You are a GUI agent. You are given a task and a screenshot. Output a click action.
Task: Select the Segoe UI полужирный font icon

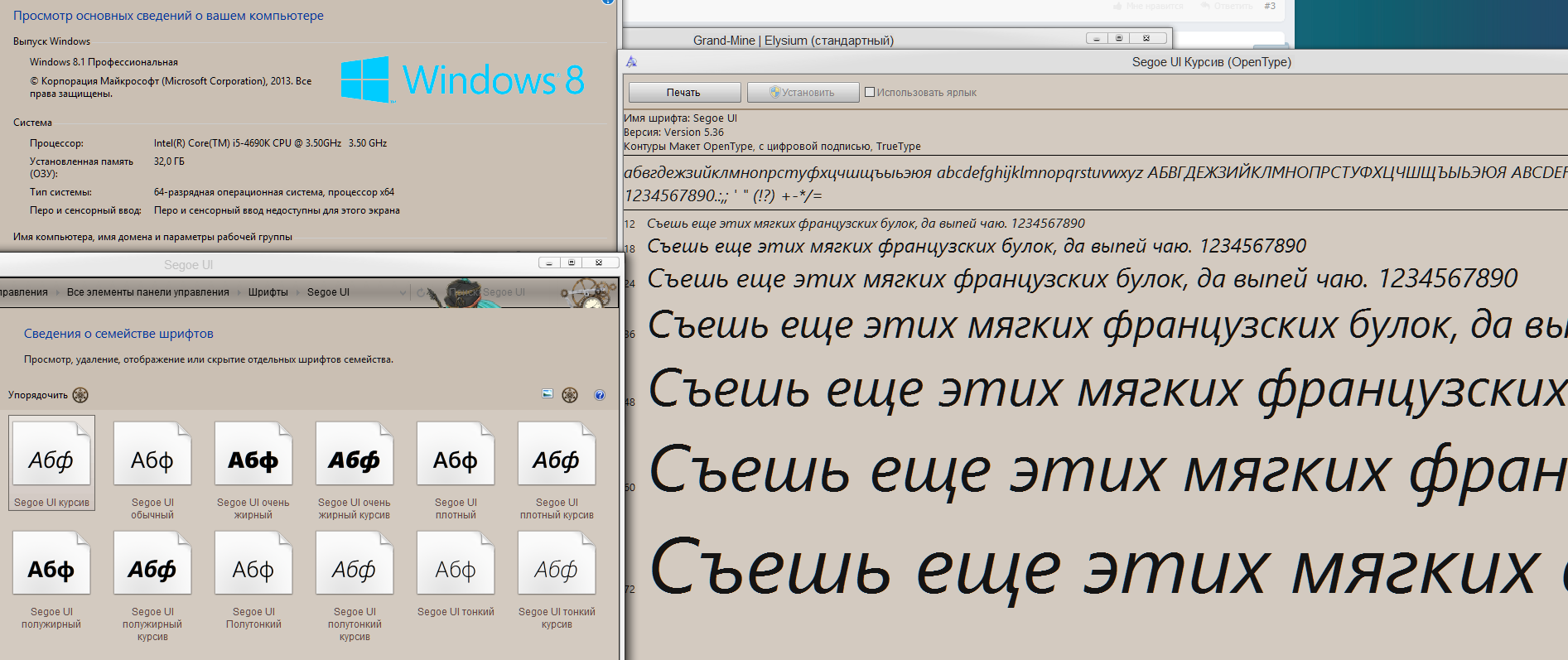click(51, 565)
